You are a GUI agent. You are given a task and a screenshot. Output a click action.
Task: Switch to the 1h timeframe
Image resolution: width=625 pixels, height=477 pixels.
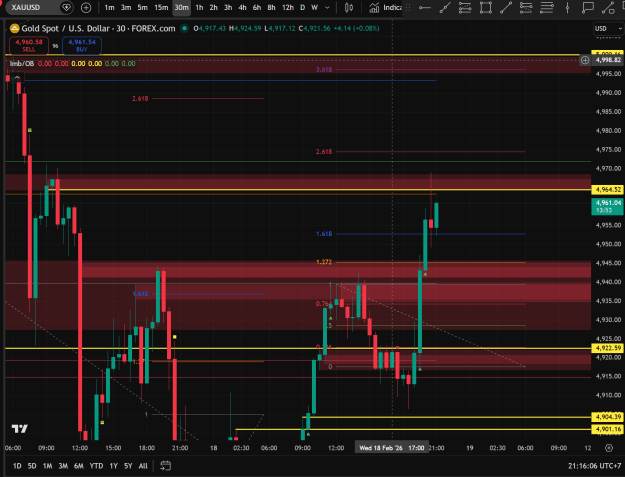(199, 8)
